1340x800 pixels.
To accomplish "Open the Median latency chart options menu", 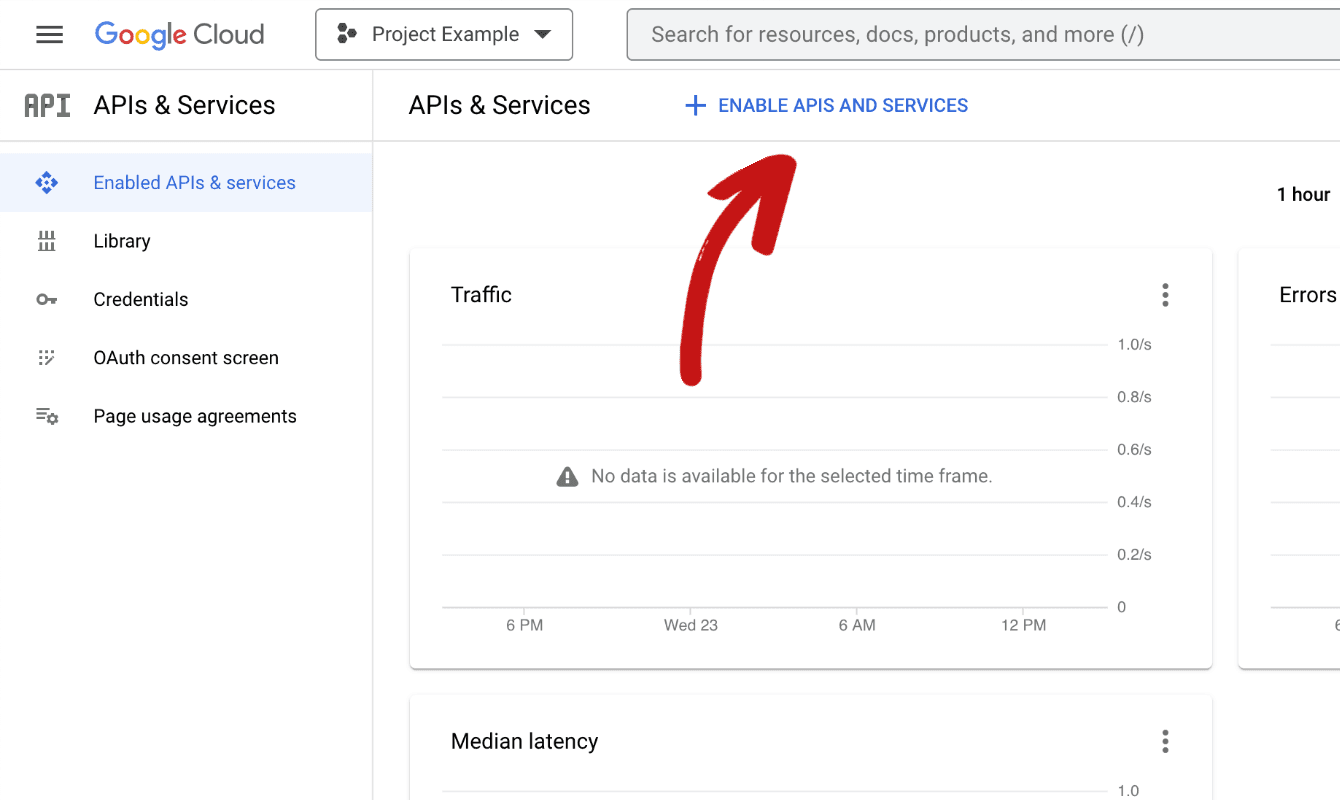I will (1165, 741).
